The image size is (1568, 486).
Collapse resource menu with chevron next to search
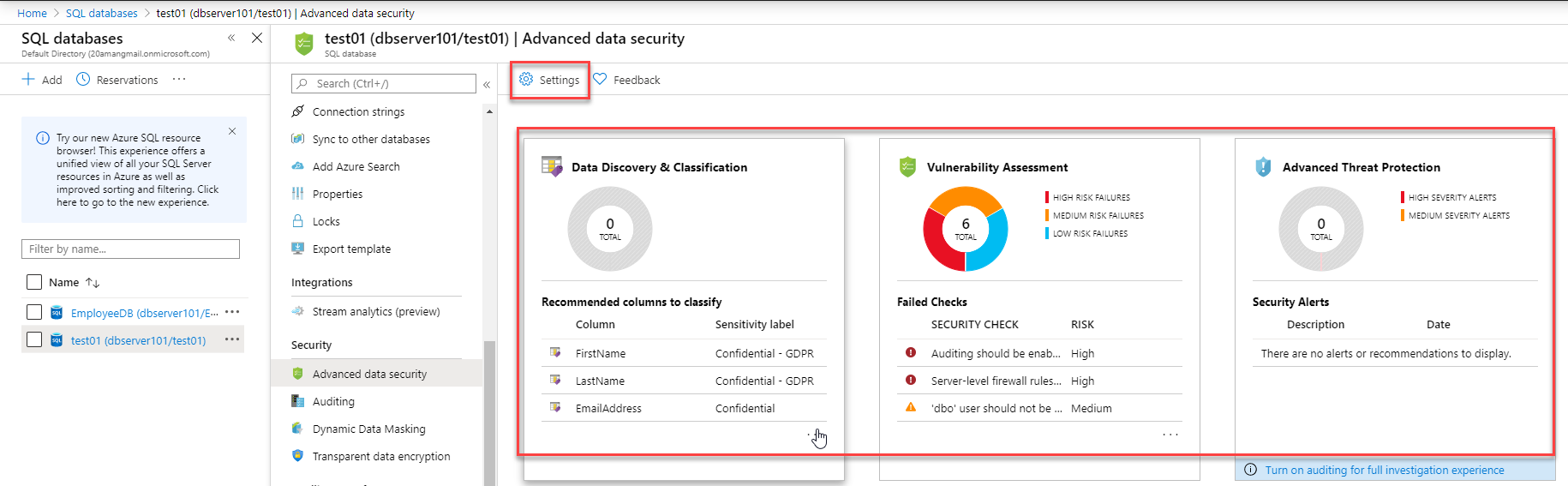tap(487, 84)
